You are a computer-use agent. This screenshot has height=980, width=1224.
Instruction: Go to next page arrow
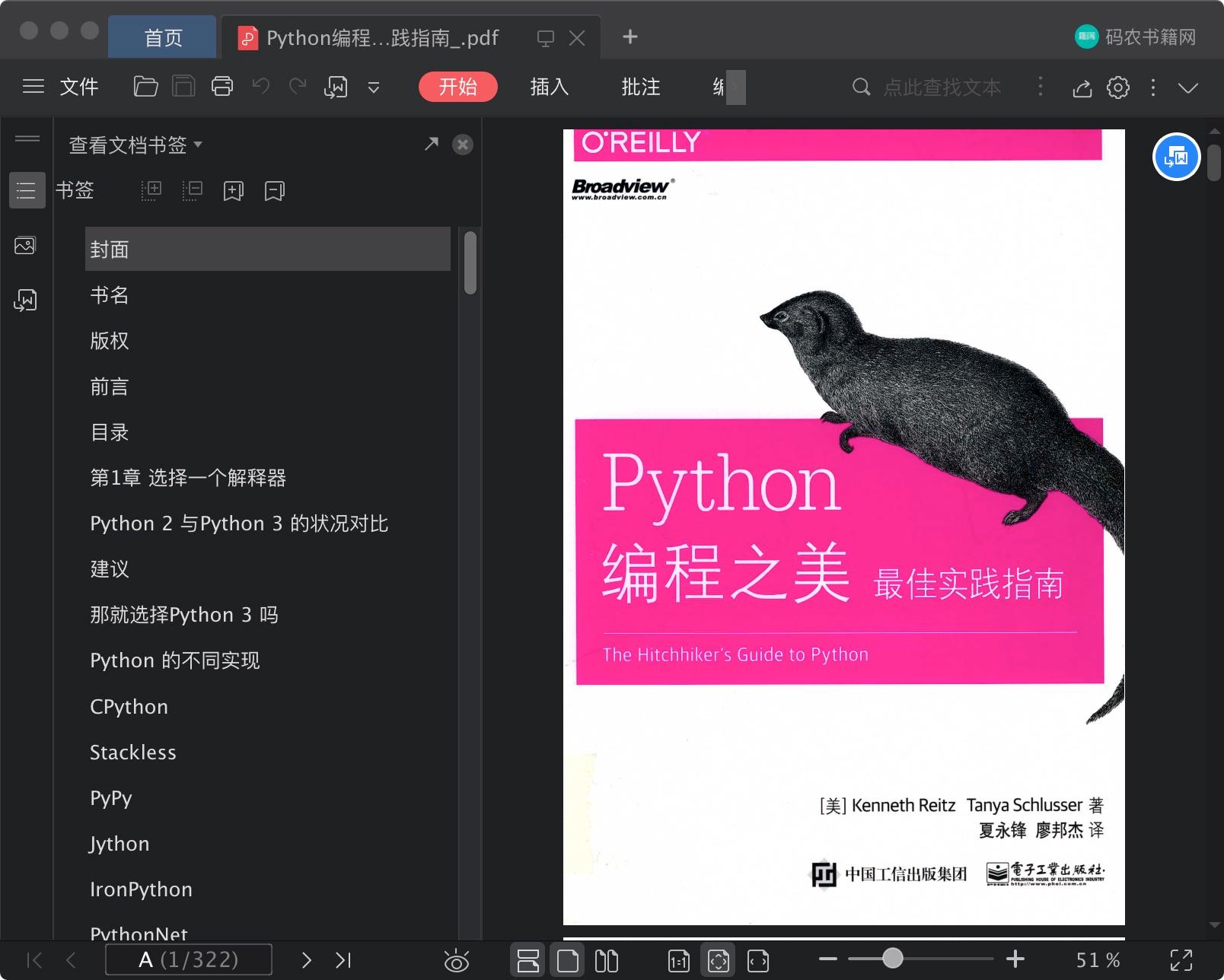[307, 960]
